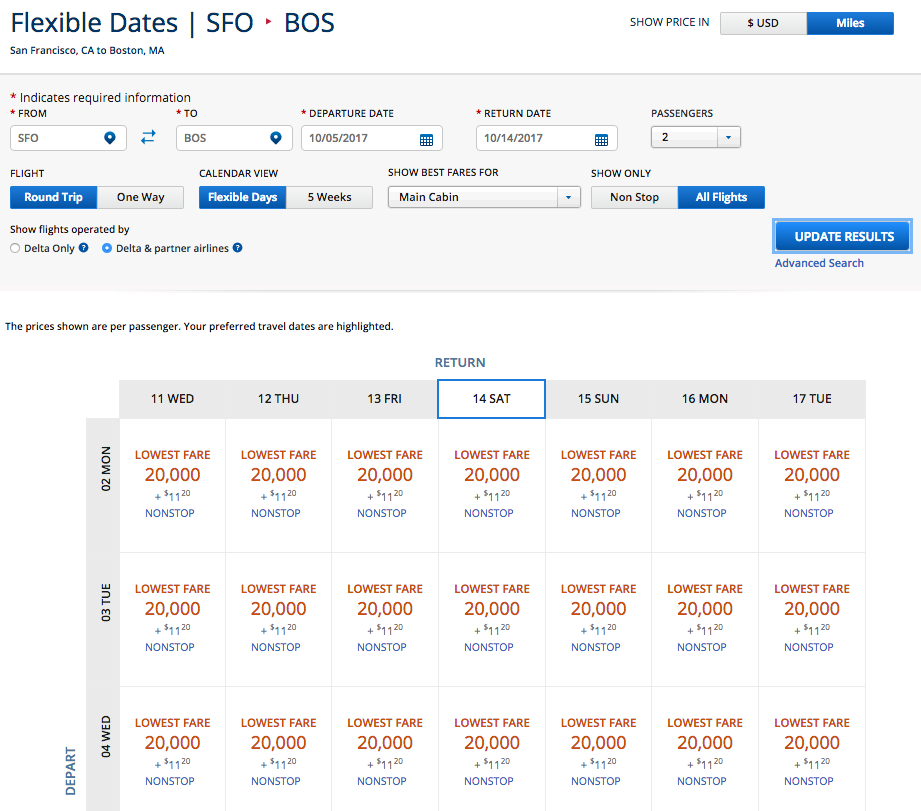The image size is (921, 811).
Task: Show only Non Stop flights
Action: point(634,197)
